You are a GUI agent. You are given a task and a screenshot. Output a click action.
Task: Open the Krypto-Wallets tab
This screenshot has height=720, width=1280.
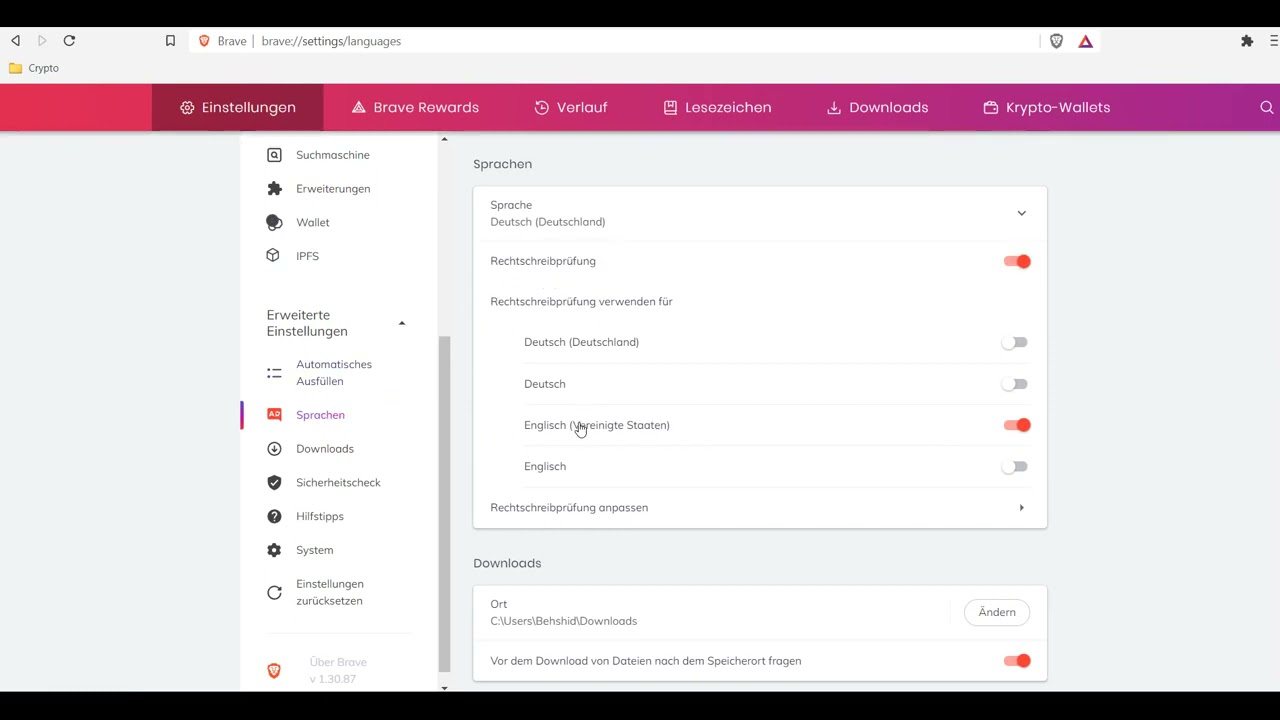coord(1047,108)
